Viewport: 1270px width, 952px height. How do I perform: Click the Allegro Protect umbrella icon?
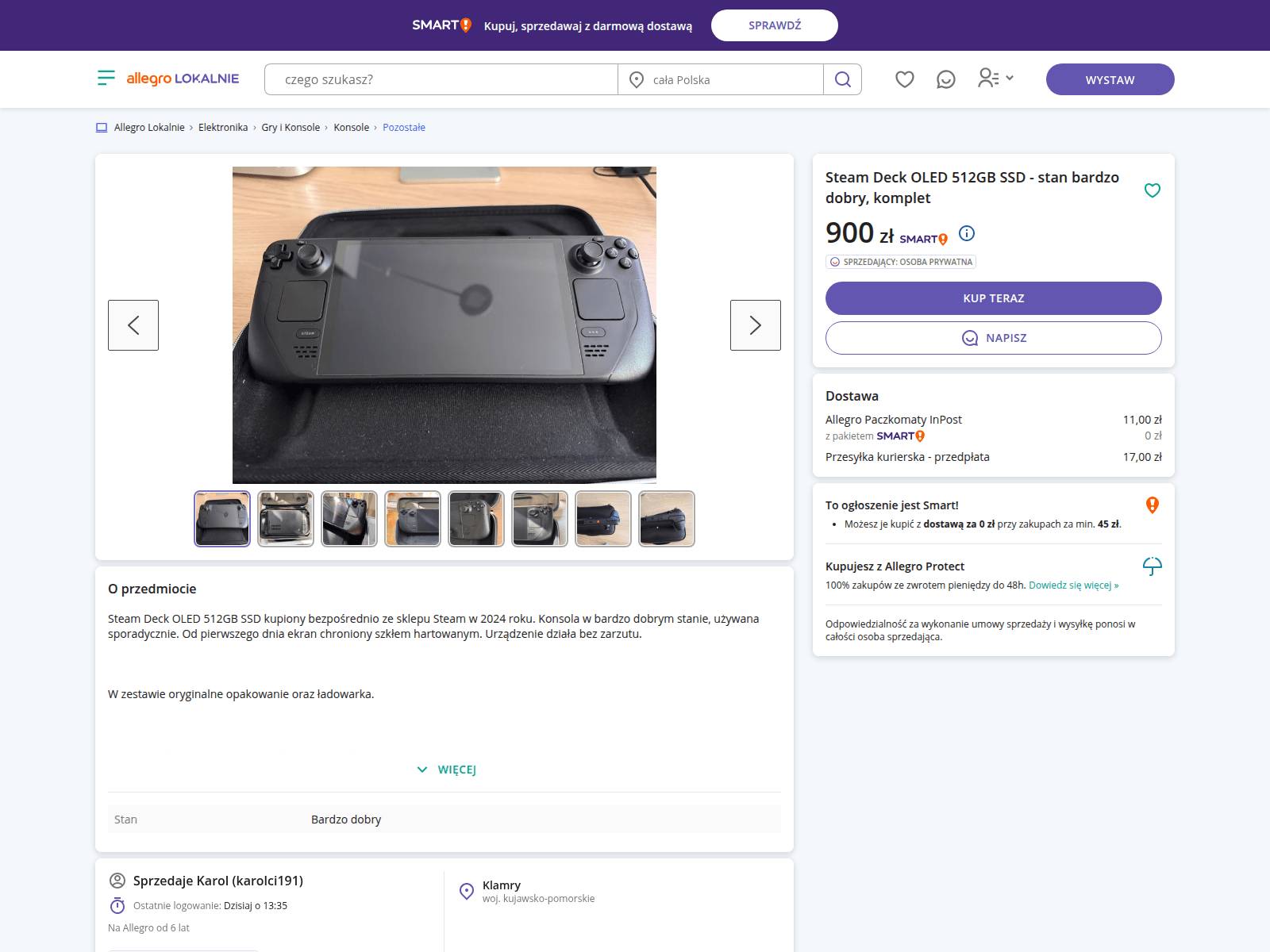[x=1153, y=566]
